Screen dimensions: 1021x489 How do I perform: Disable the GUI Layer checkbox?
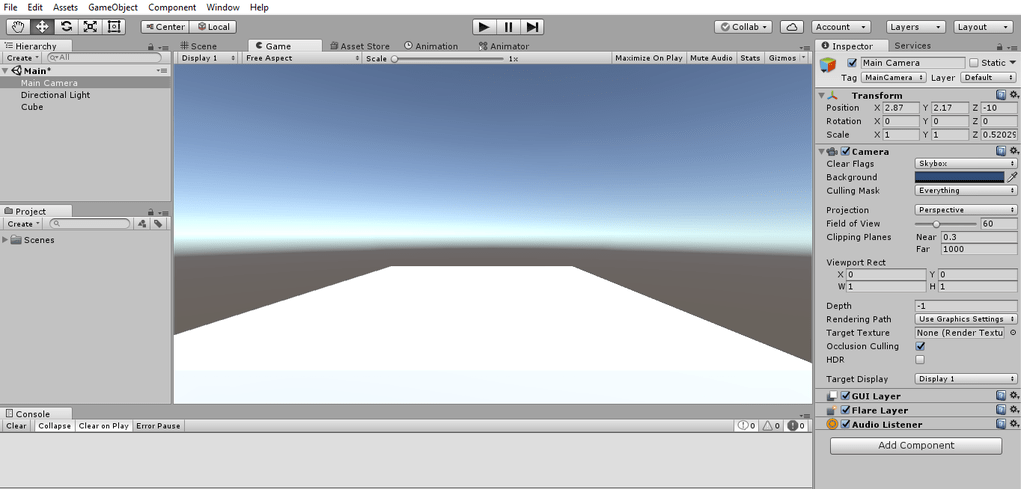(x=845, y=396)
